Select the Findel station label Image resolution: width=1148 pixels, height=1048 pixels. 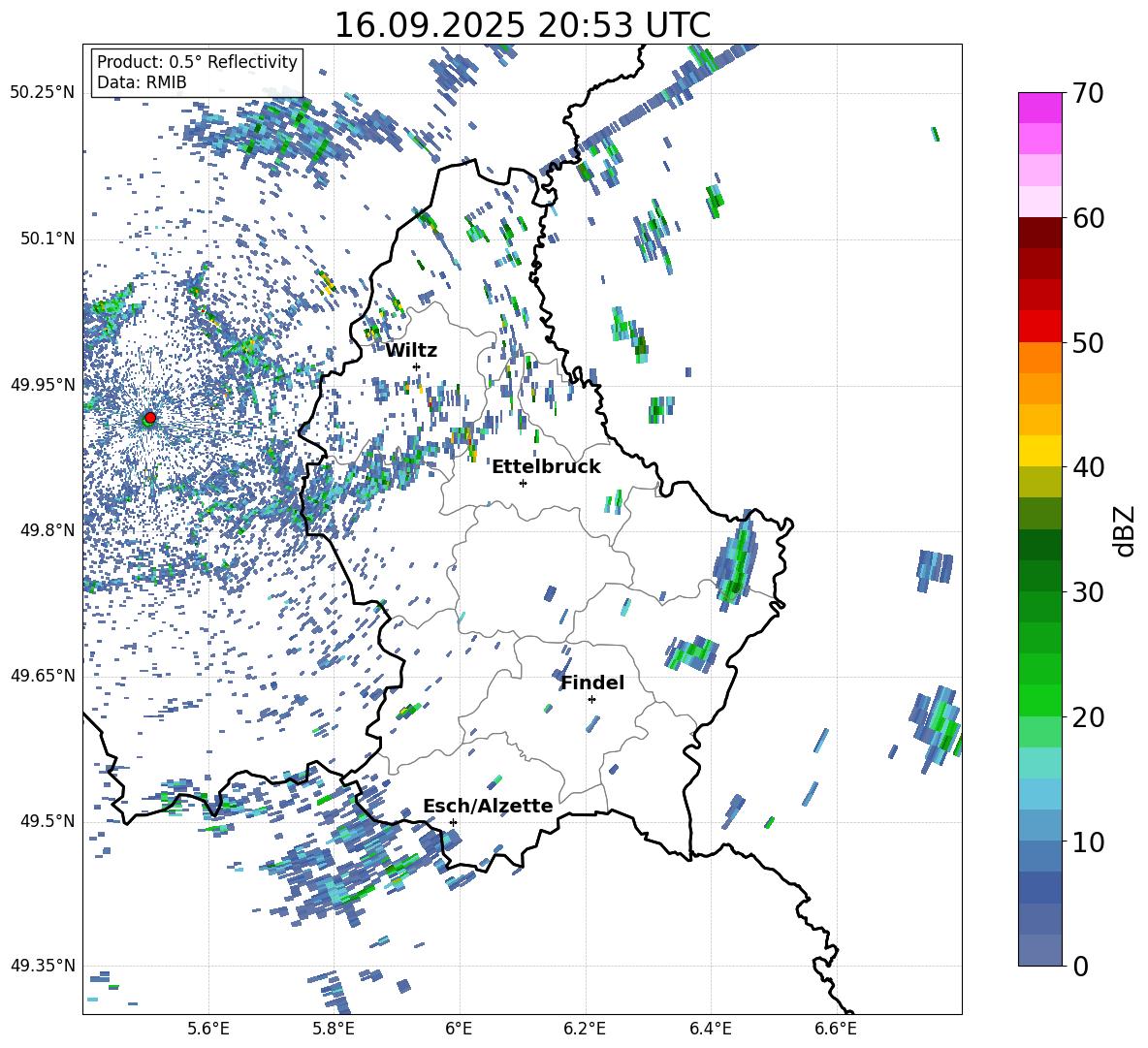click(592, 683)
